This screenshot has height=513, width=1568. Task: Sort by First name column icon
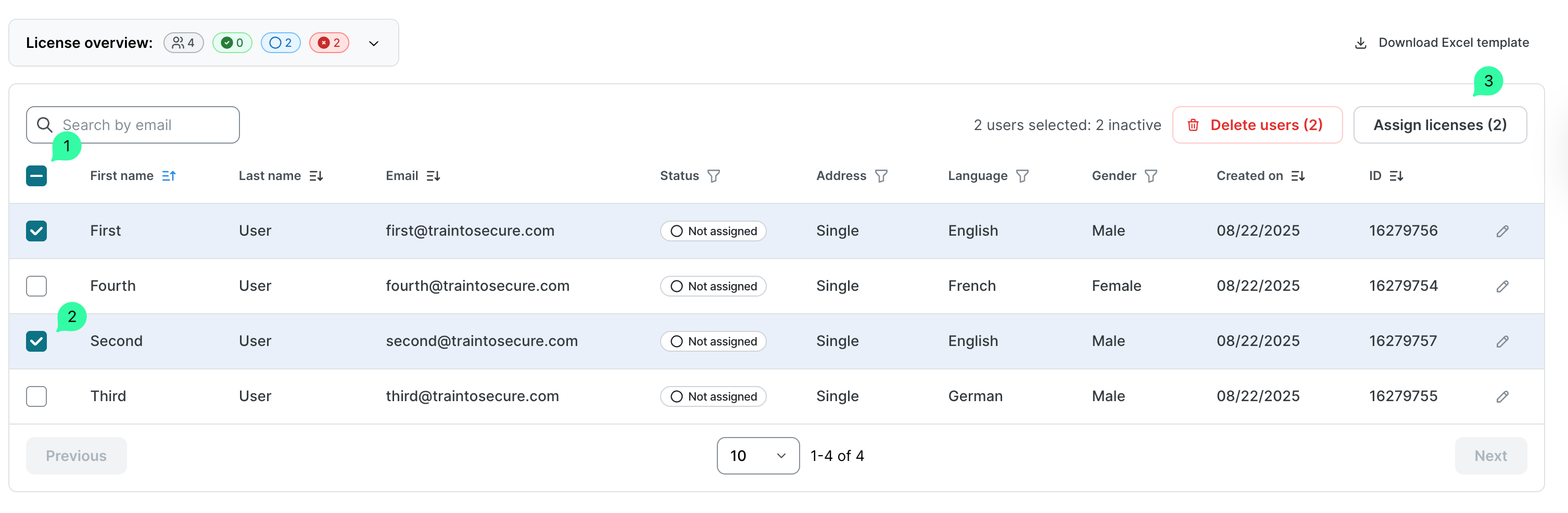pos(169,176)
